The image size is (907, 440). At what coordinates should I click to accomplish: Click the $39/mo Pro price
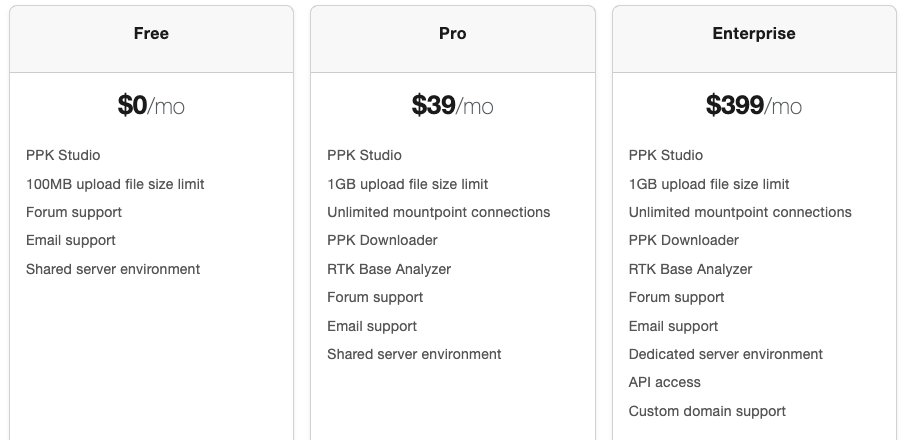click(x=452, y=105)
